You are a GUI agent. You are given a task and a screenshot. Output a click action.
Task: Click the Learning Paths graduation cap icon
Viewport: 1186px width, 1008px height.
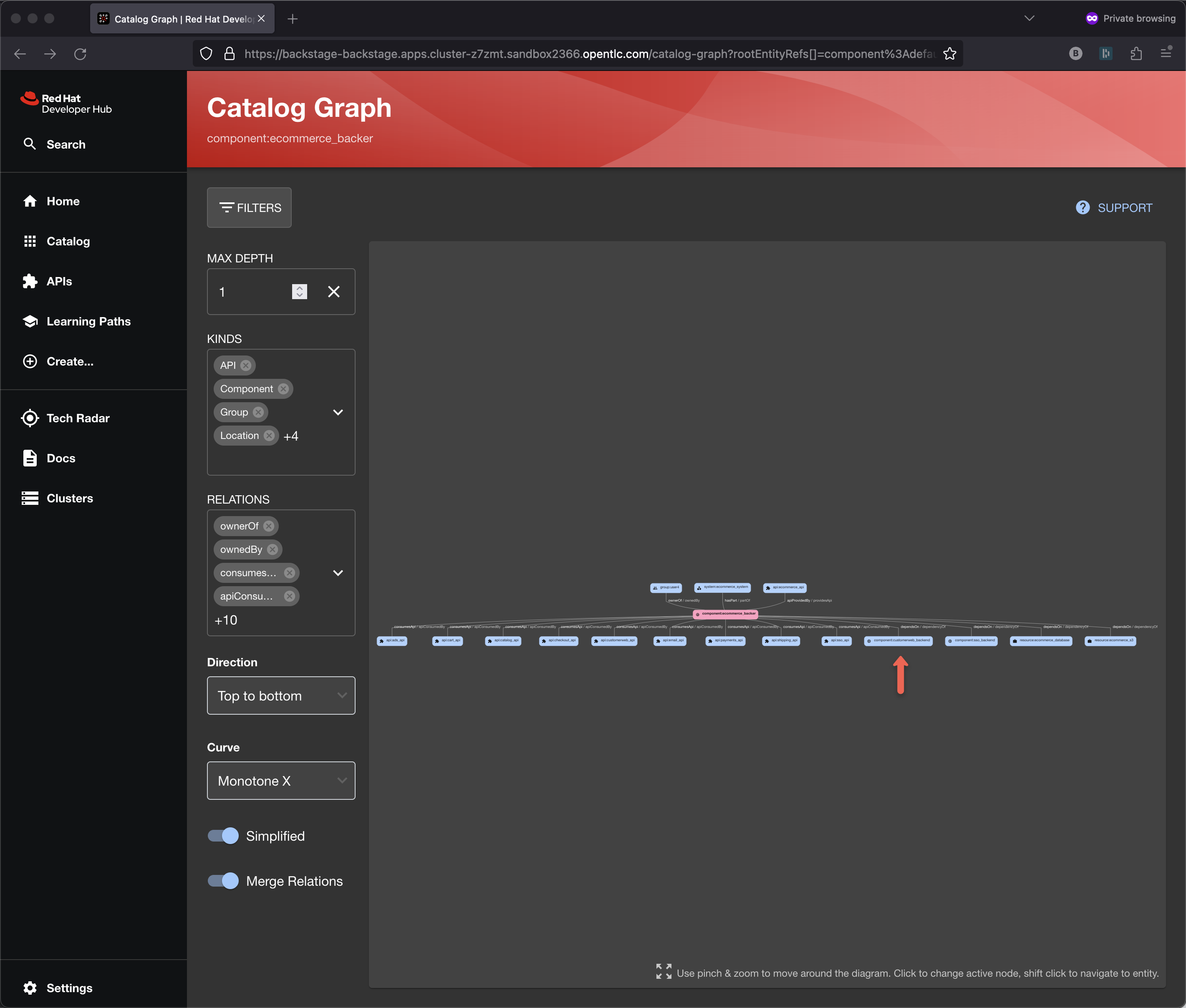coord(30,321)
